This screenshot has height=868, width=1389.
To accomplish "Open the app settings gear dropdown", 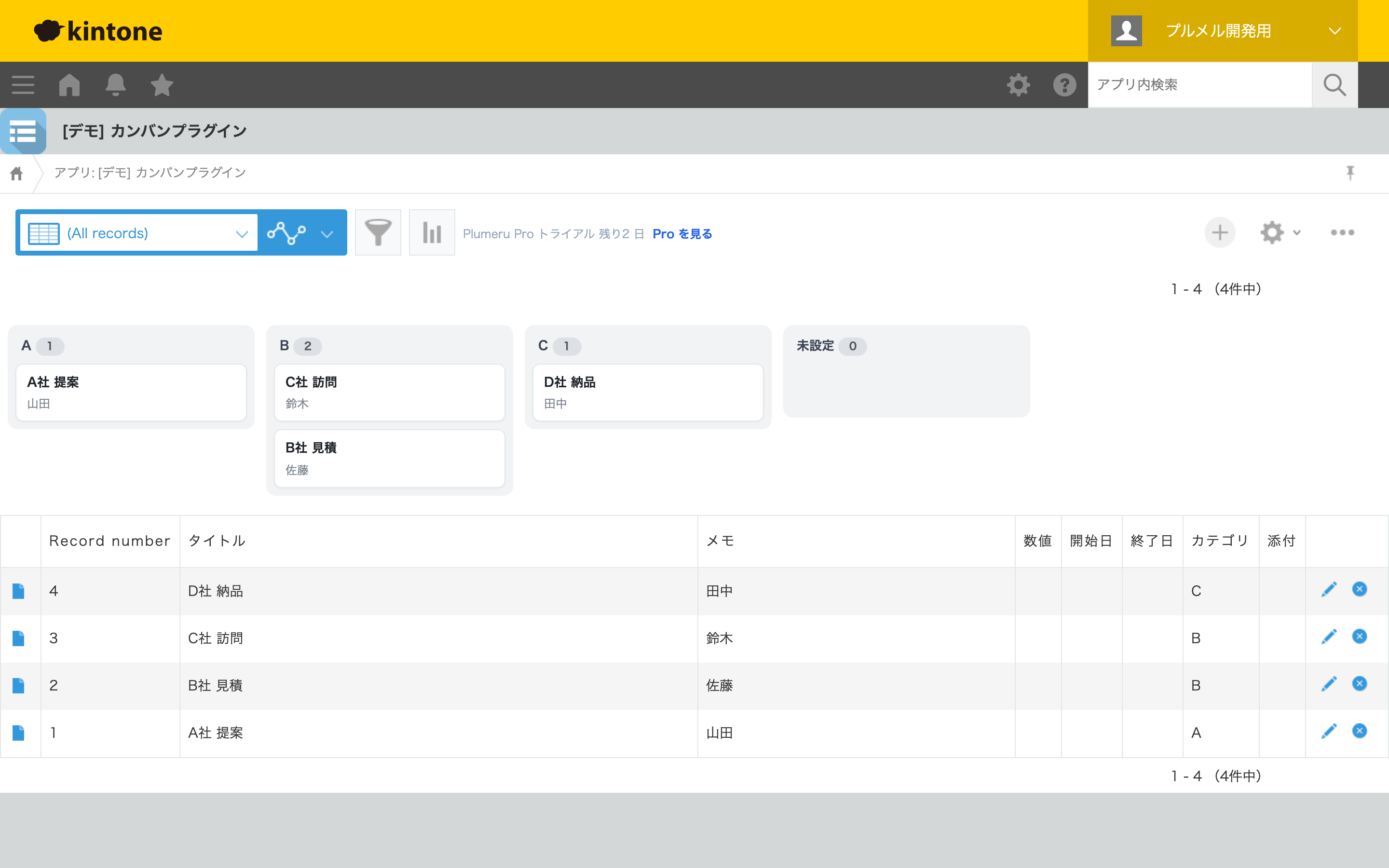I will [1280, 232].
